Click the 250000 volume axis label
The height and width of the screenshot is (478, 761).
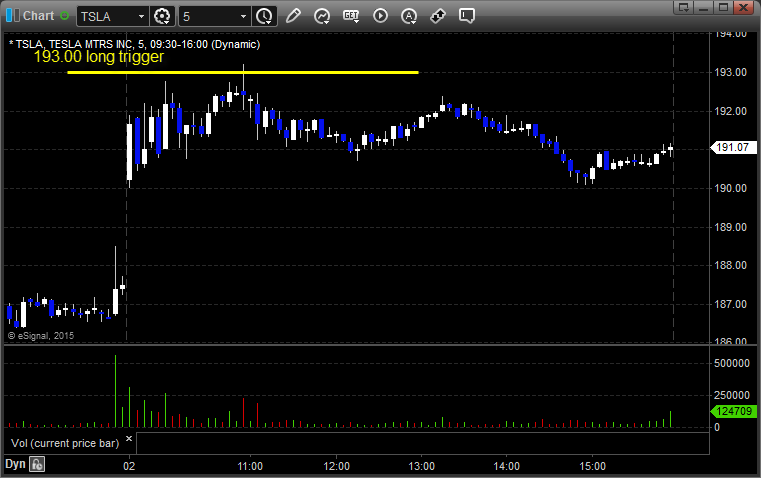732,396
